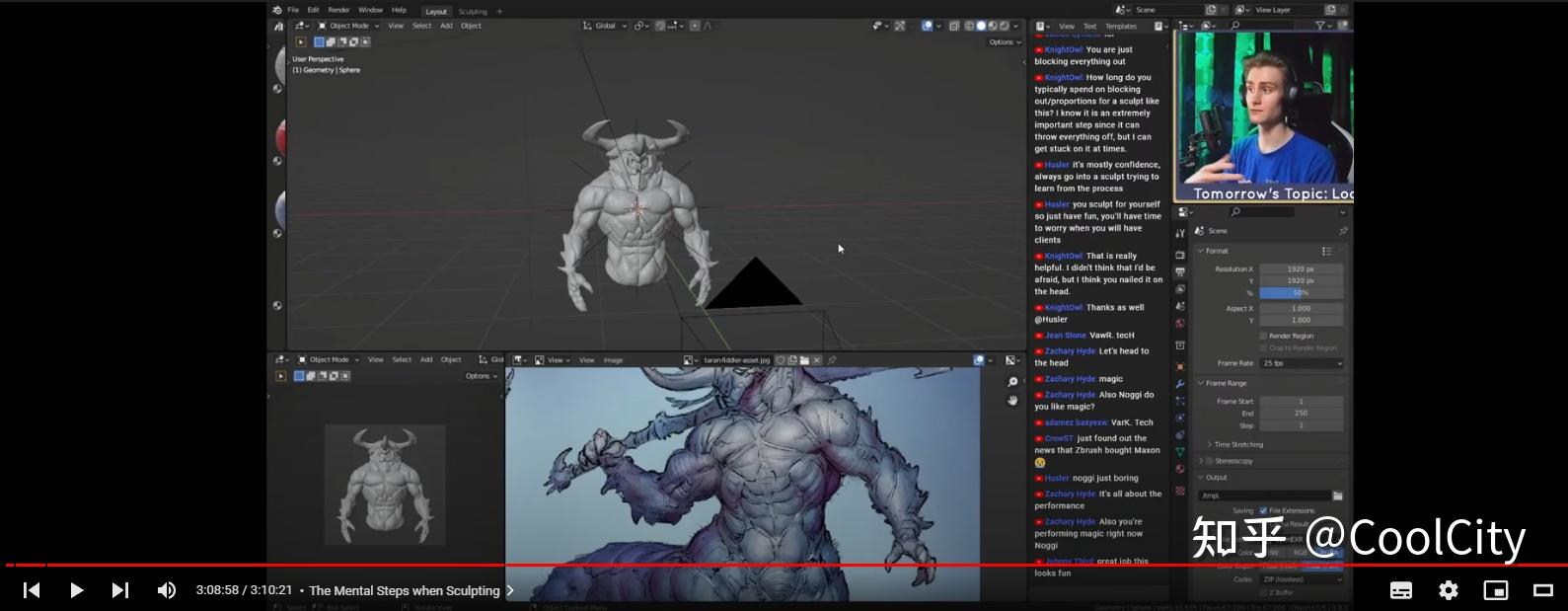Open Modifiers wrench properties tab
The height and width of the screenshot is (611, 1568).
[1180, 384]
